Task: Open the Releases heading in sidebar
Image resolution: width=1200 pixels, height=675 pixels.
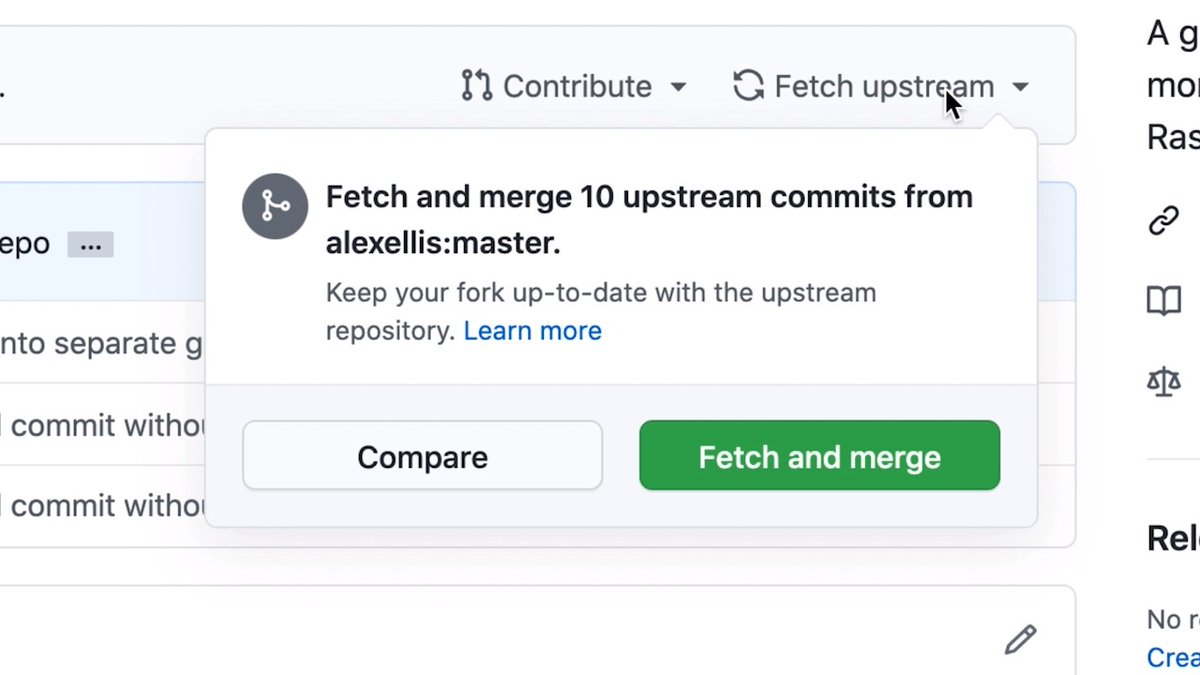Action: point(1173,538)
